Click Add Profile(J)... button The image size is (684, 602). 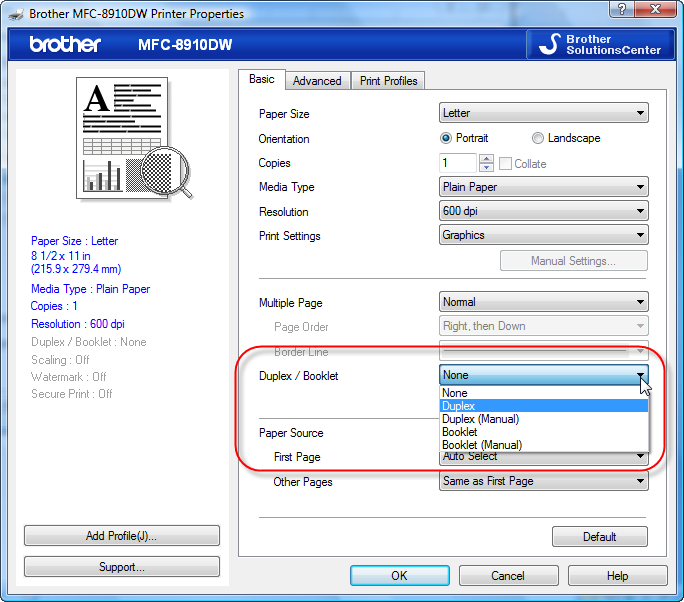point(122,536)
